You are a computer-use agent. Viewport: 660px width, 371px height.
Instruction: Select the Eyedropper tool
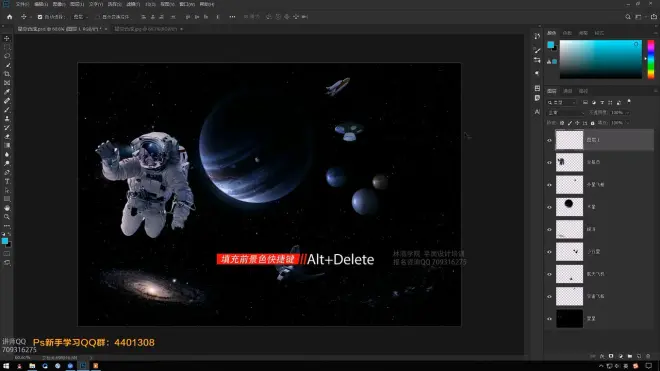tap(7, 92)
